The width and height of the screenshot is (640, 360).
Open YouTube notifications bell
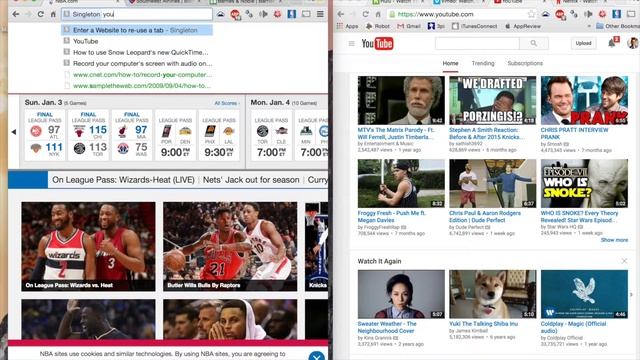tap(612, 43)
